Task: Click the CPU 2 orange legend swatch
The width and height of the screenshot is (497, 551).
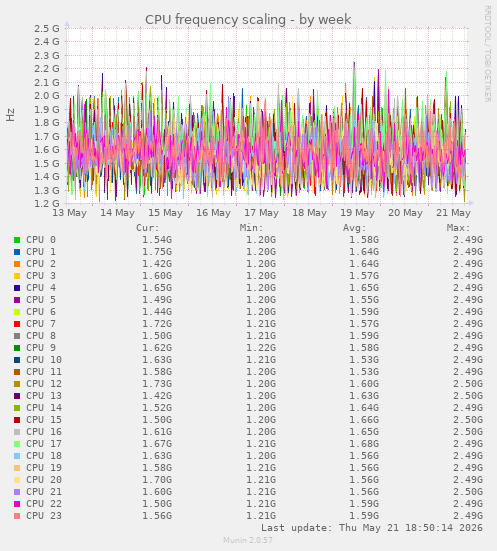Action: point(17,264)
